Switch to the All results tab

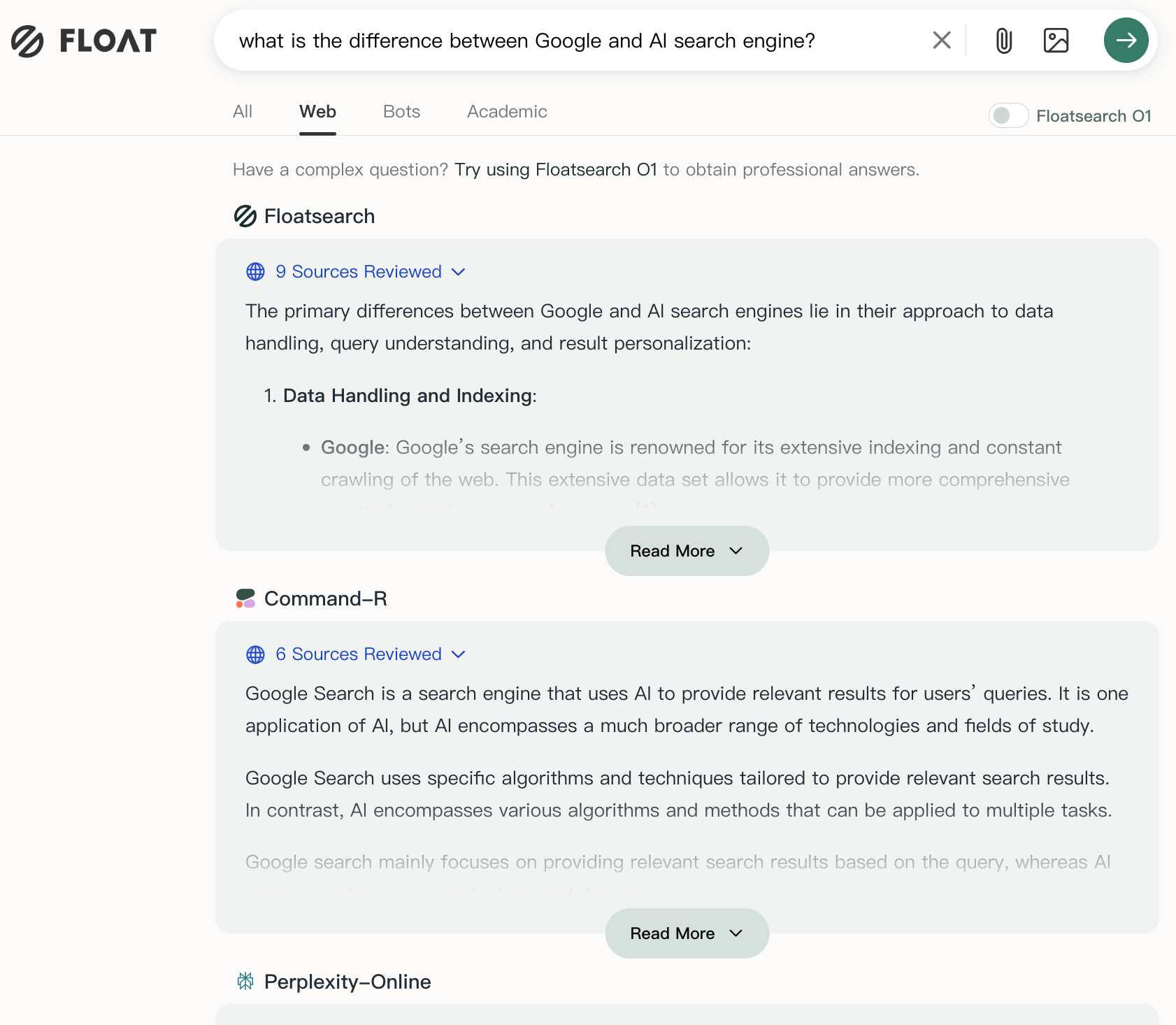pos(242,112)
